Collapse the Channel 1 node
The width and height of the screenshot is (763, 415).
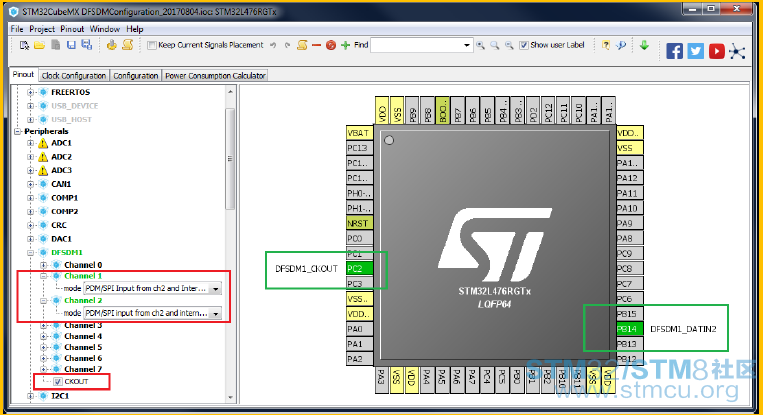coord(43,276)
